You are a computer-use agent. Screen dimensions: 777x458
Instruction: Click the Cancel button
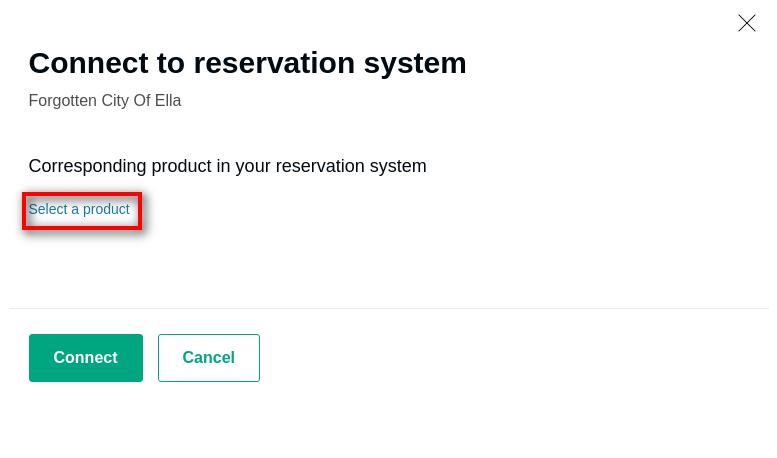pyautogui.click(x=208, y=358)
